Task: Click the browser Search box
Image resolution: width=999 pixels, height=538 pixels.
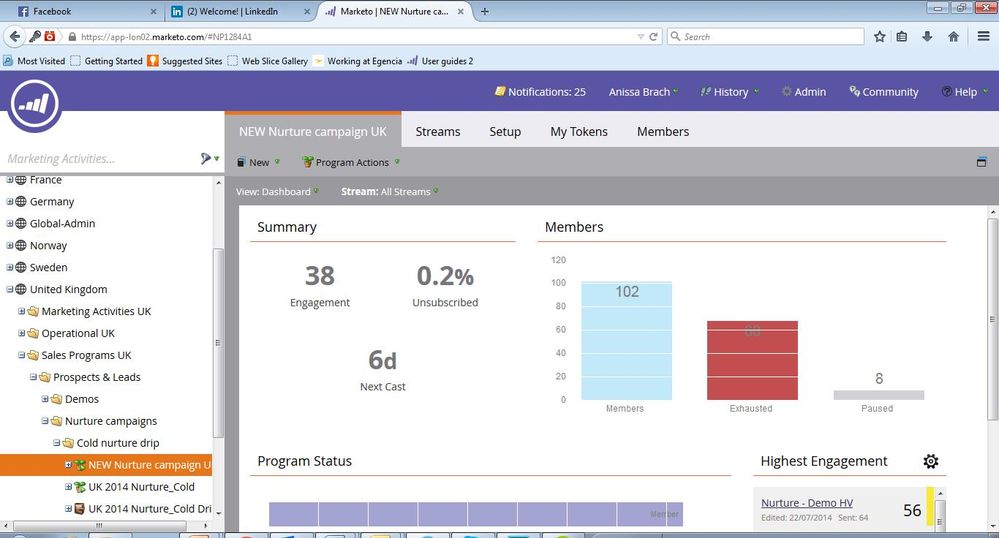Action: coord(765,37)
